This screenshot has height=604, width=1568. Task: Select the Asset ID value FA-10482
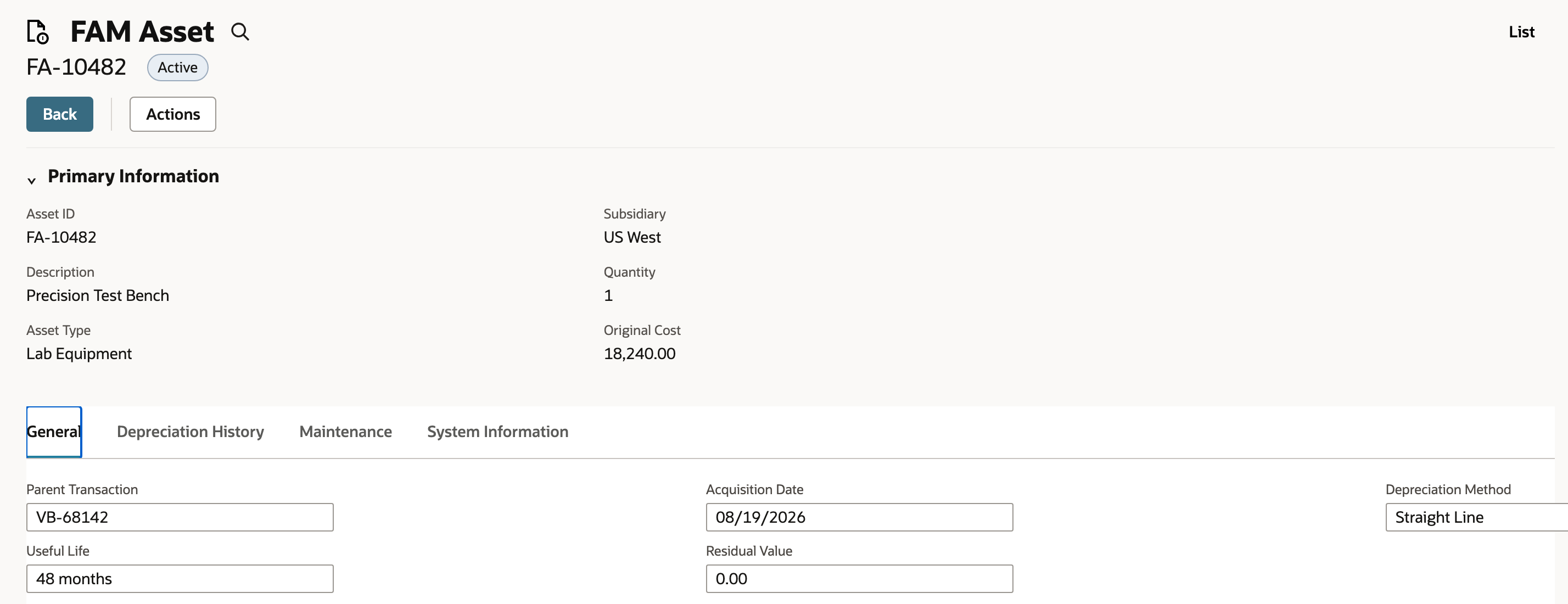point(61,237)
